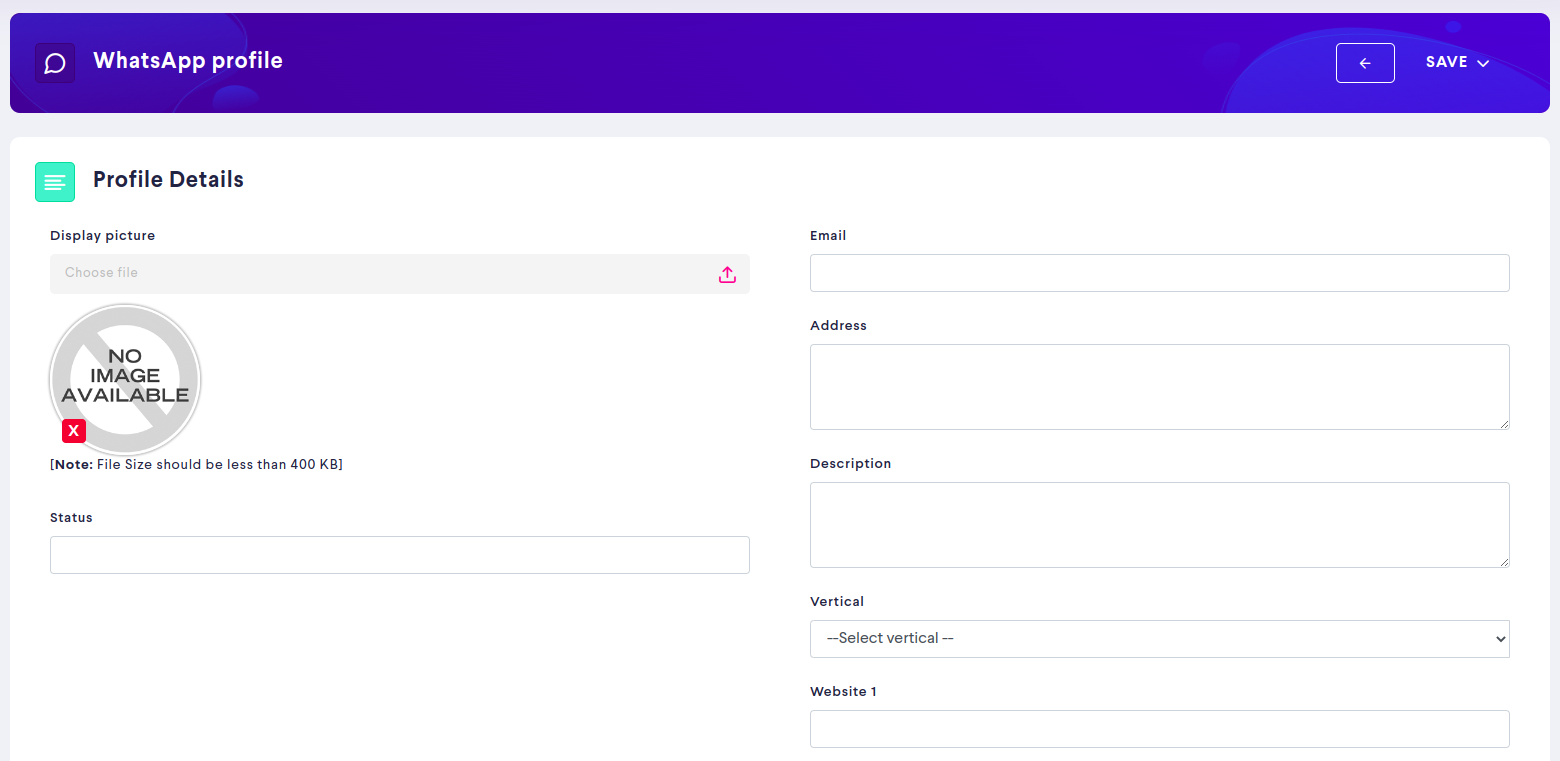1560x761 pixels.
Task: Select the Website 1 input field
Action: click(x=1159, y=728)
